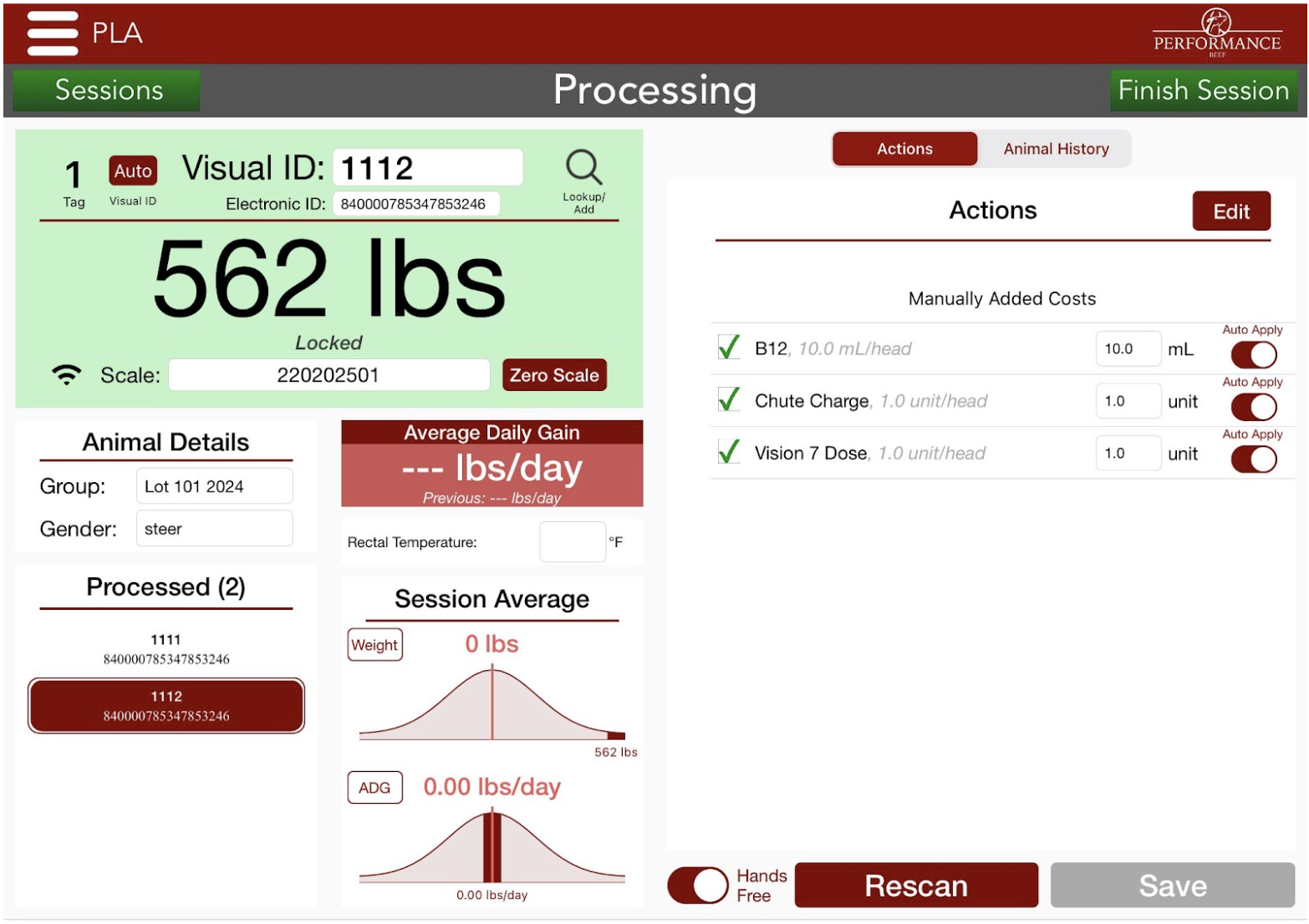Click the Manually Added Costs heading
The image size is (1309, 924).
pyautogui.click(x=1001, y=298)
